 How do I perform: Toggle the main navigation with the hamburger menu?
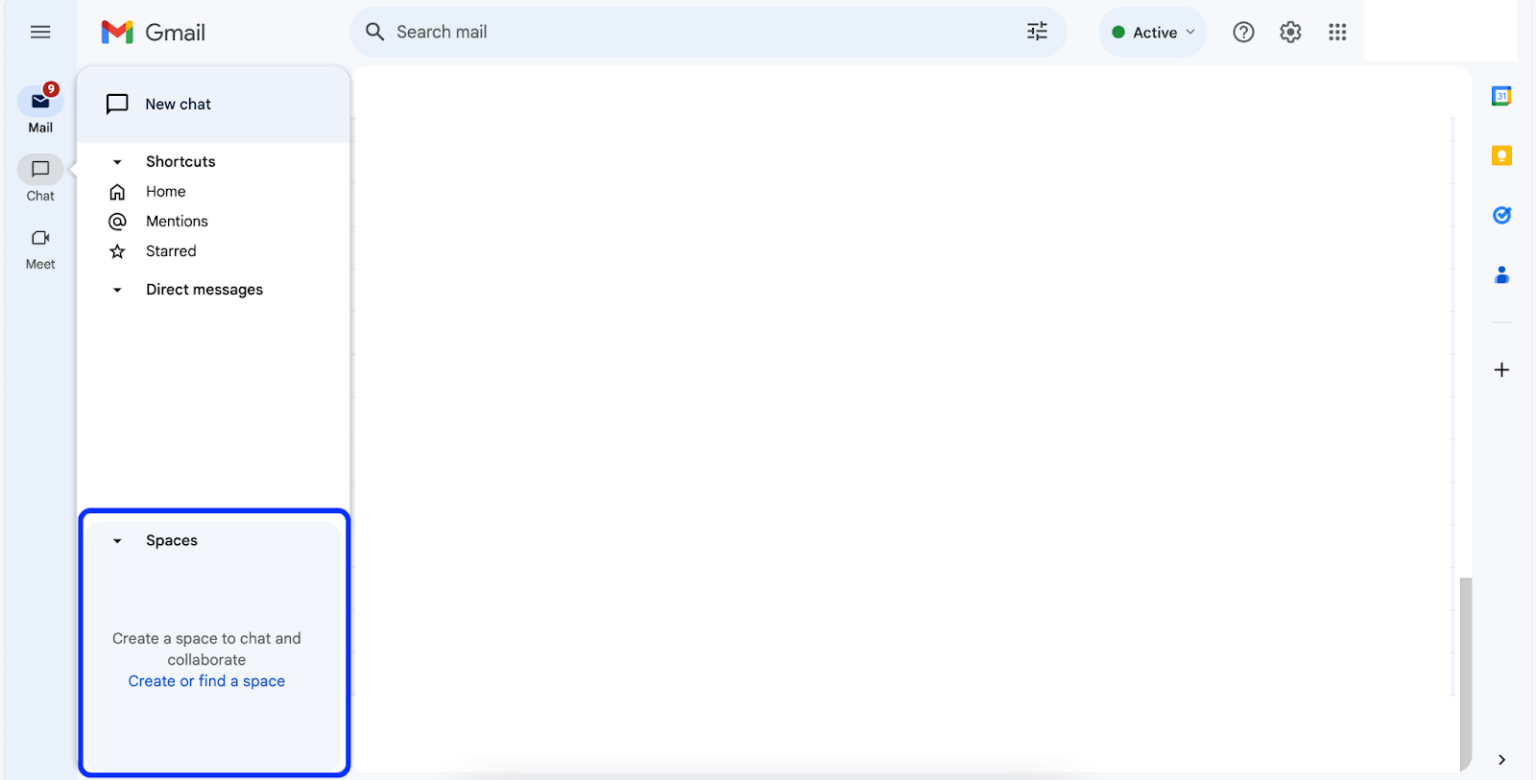point(40,31)
